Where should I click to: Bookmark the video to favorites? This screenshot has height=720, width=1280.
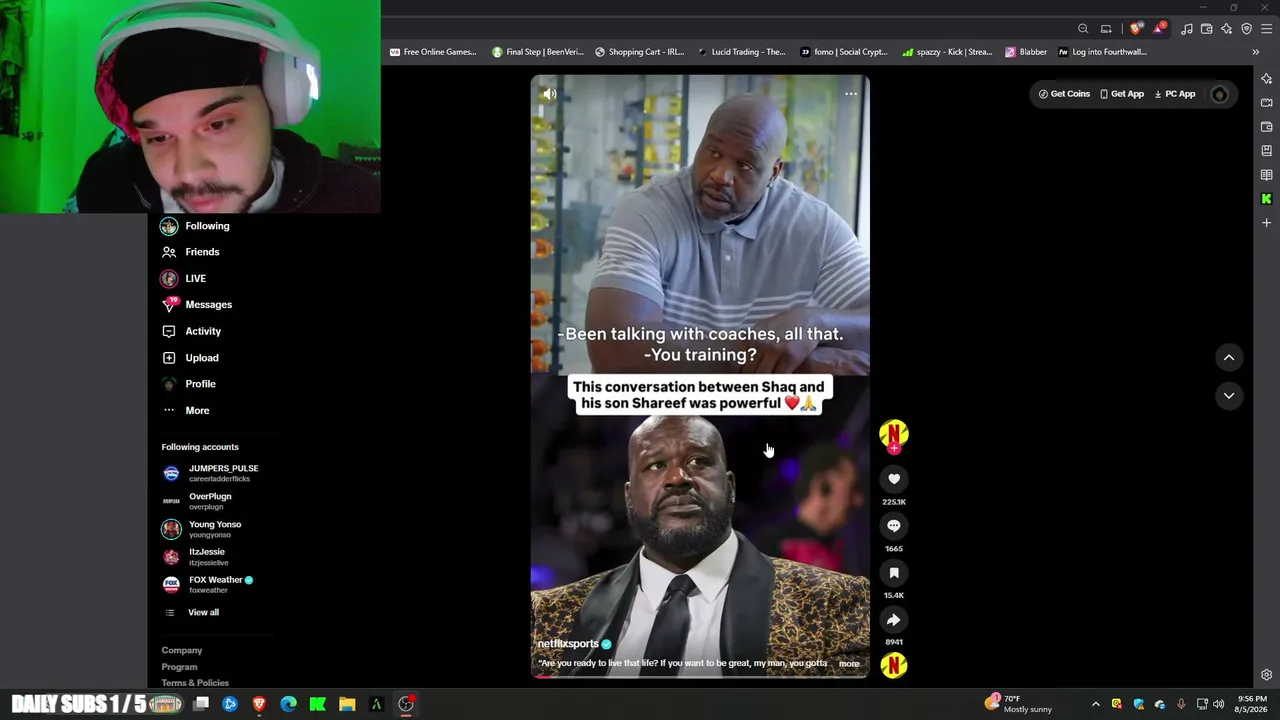(x=894, y=573)
